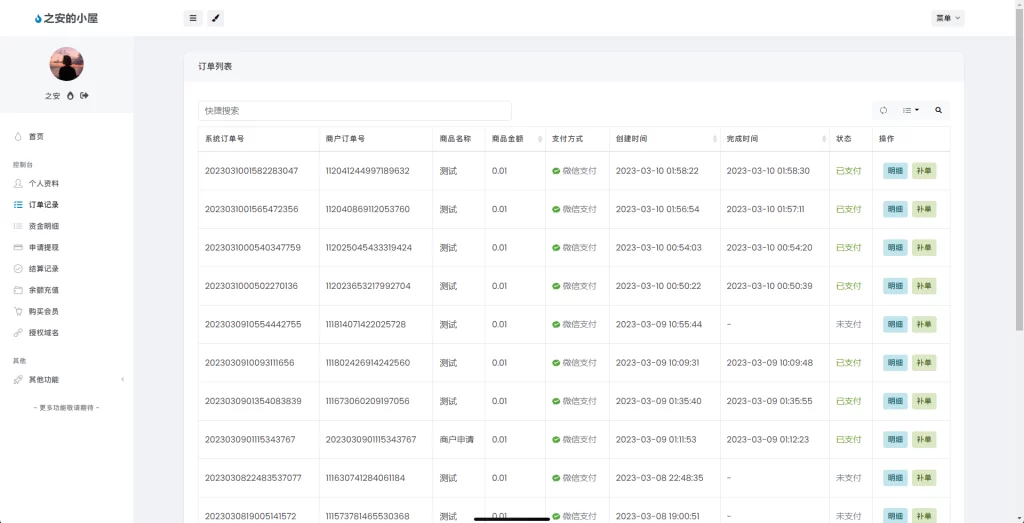Click 已支付 status of order 2023031001582283047
The image size is (1024, 523).
pyautogui.click(x=848, y=171)
